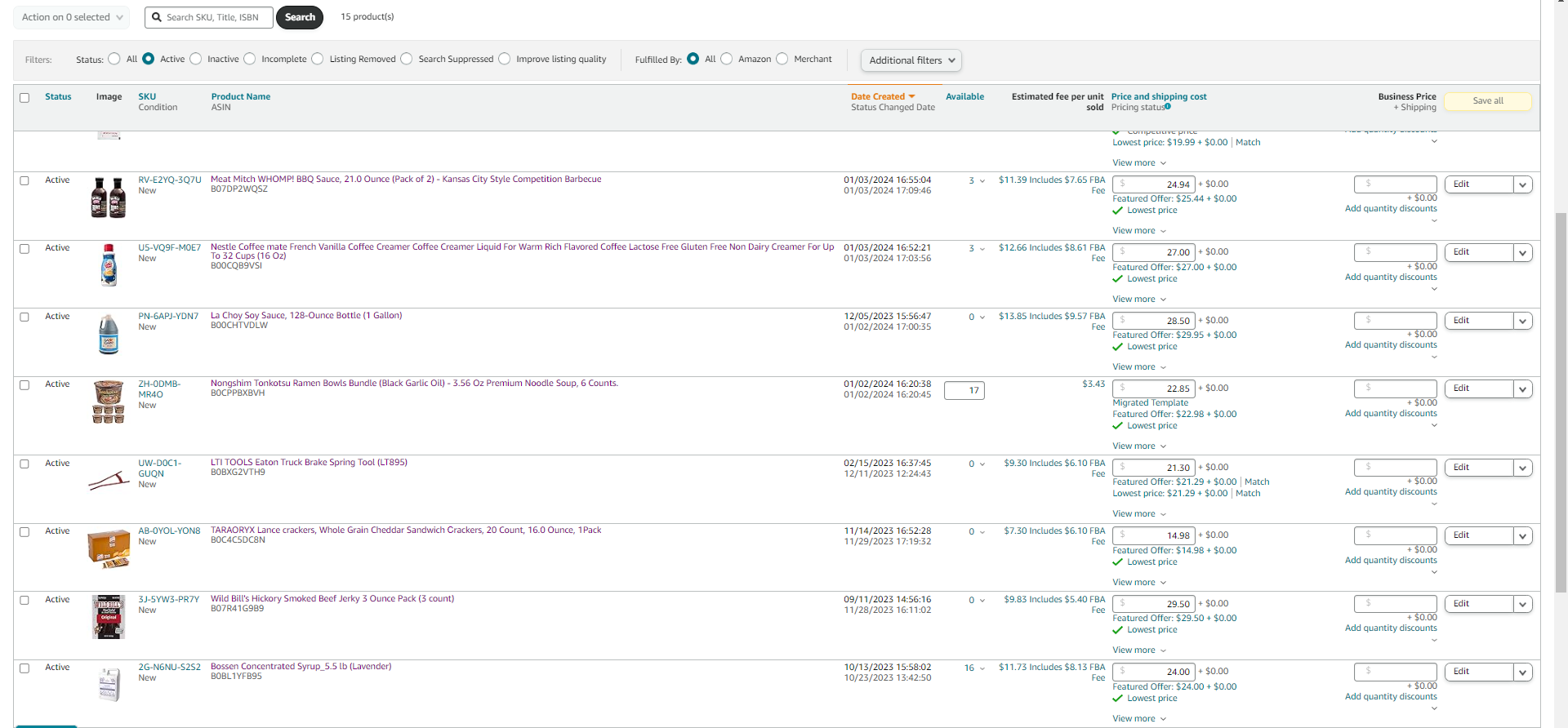Open the Coffee mate creamer product thumbnail
The width and height of the screenshot is (1568, 728).
(109, 265)
